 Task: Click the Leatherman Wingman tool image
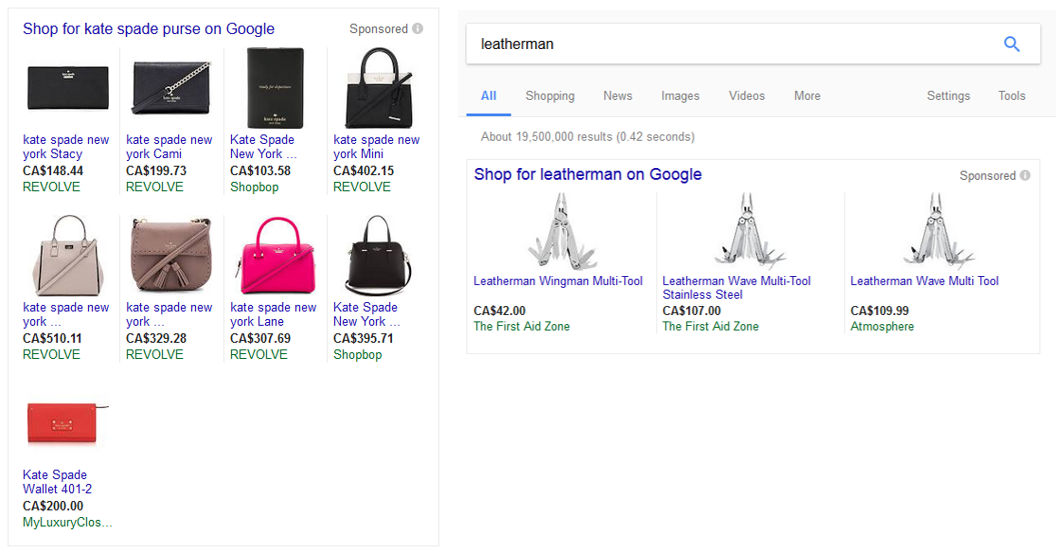pyautogui.click(x=562, y=232)
